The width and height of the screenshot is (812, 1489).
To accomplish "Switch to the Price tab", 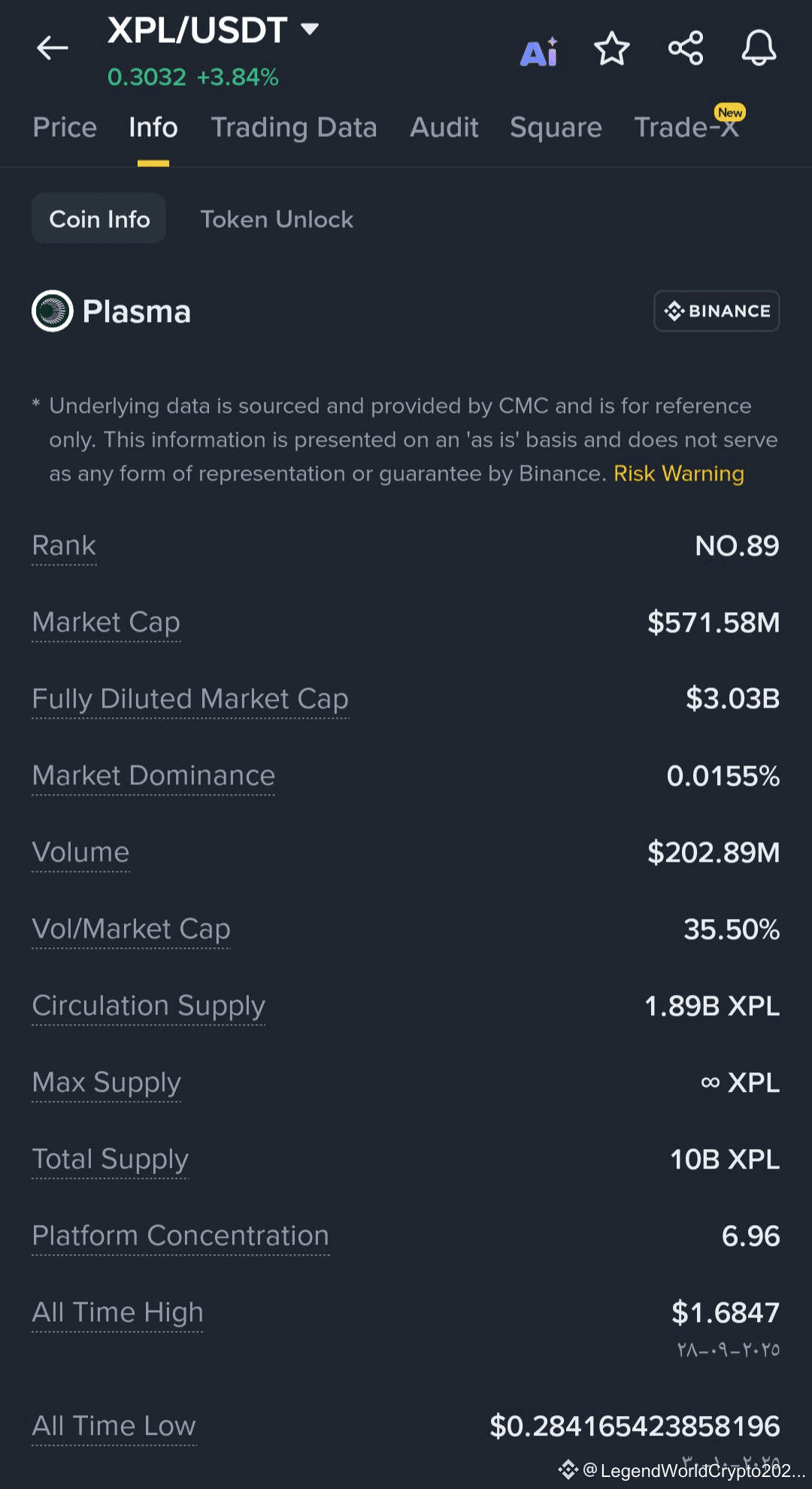I will point(65,128).
